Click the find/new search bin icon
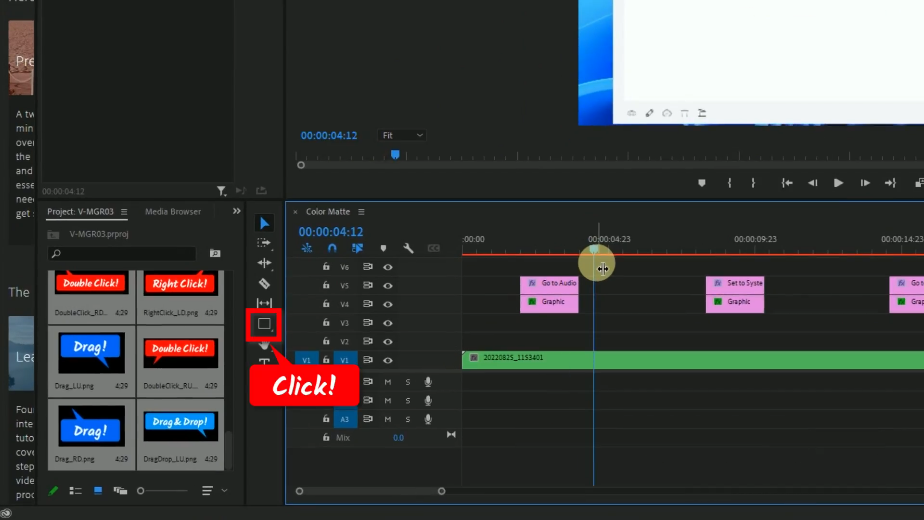Viewport: 924px width, 520px height. point(215,254)
